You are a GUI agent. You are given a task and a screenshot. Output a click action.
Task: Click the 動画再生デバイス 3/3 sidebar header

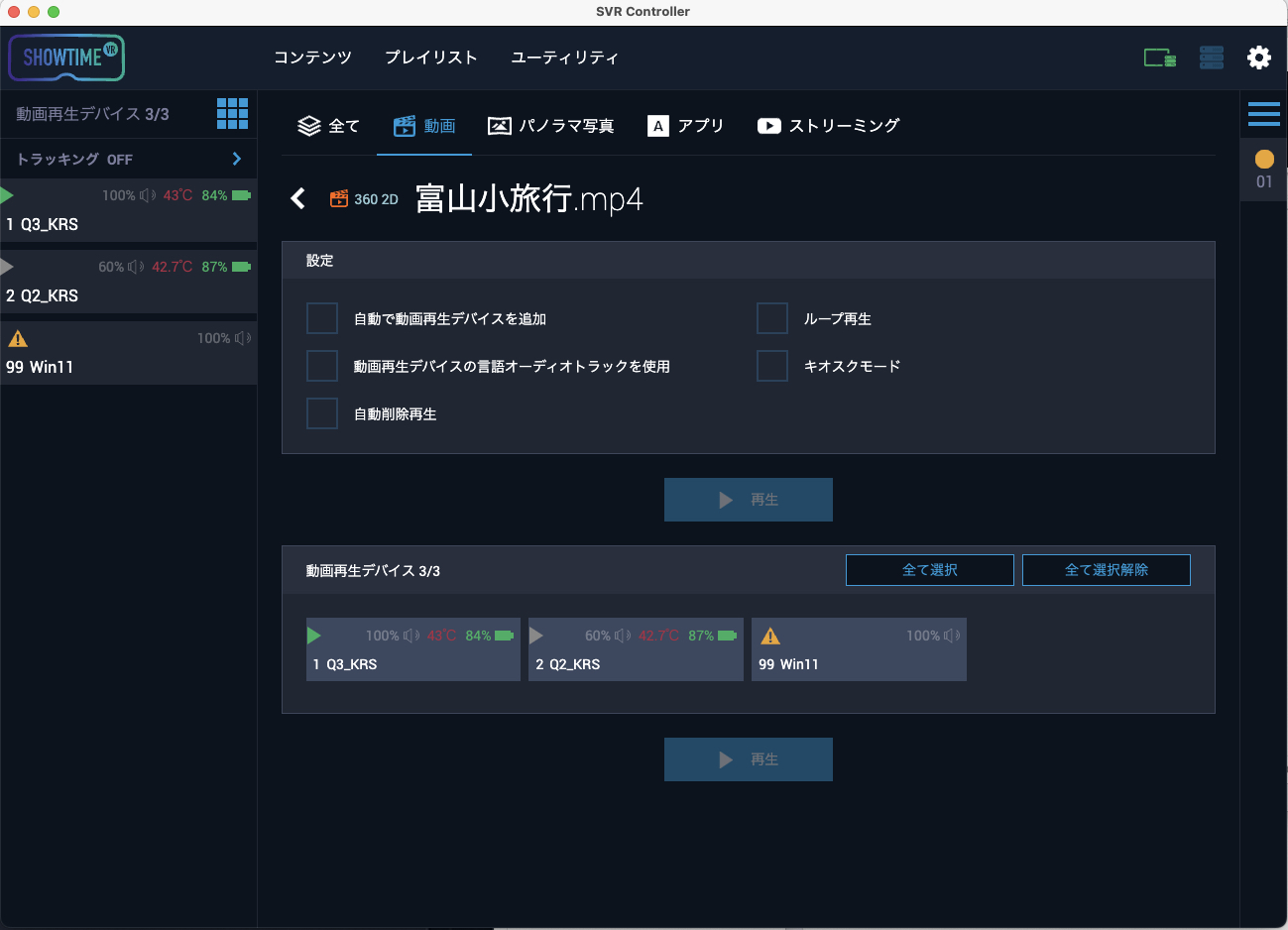coord(92,114)
